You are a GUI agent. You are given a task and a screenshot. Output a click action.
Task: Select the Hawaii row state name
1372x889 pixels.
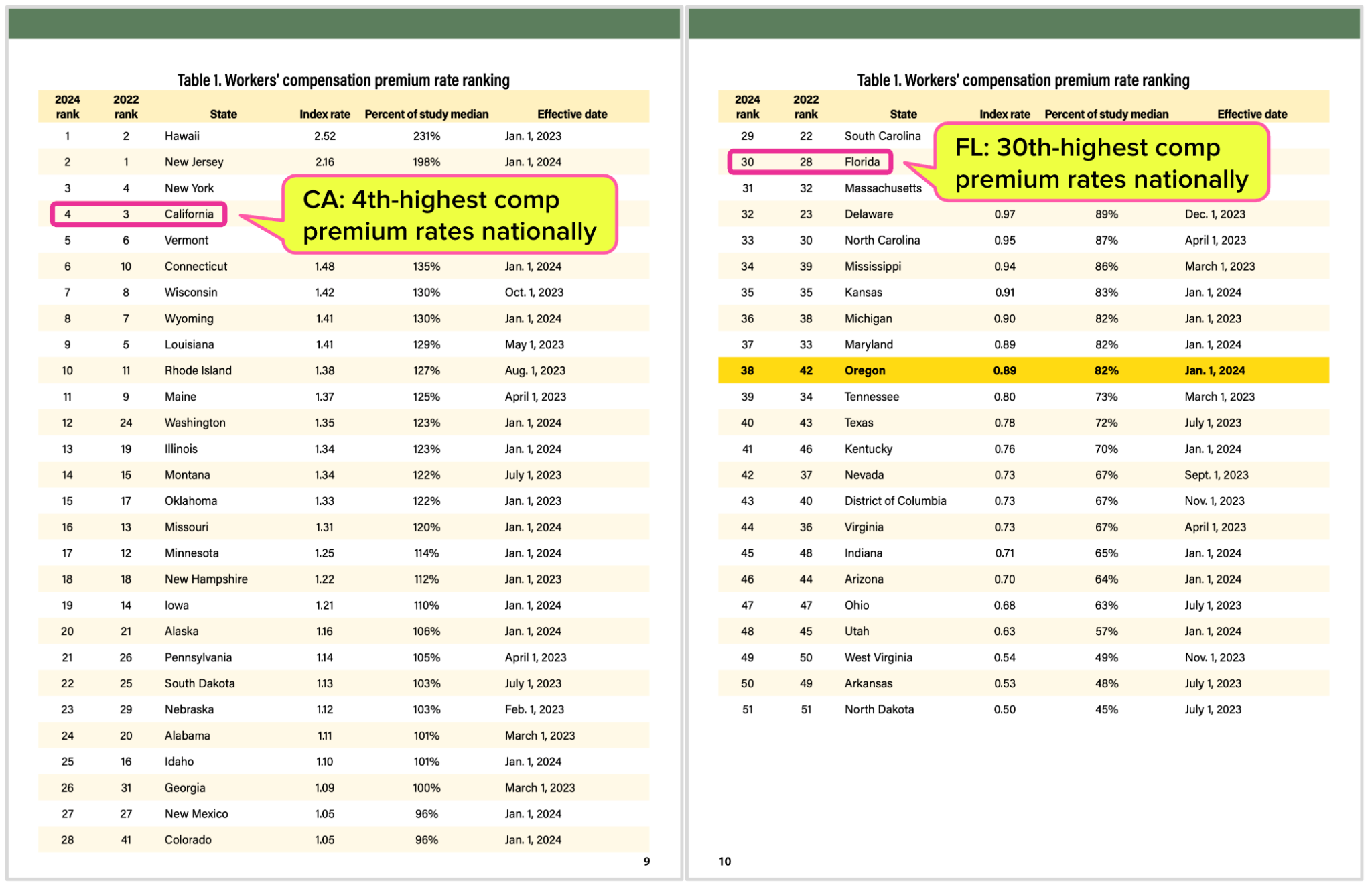click(x=182, y=136)
